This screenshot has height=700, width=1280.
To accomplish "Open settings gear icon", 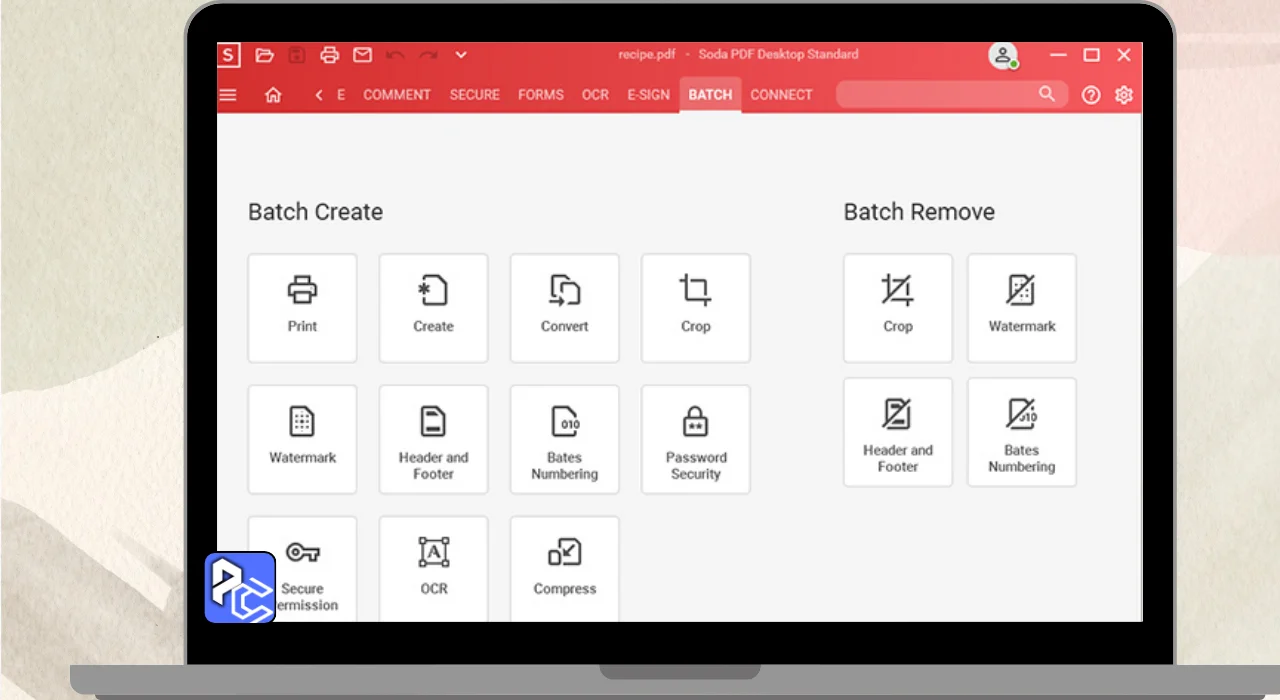I will tap(1124, 95).
